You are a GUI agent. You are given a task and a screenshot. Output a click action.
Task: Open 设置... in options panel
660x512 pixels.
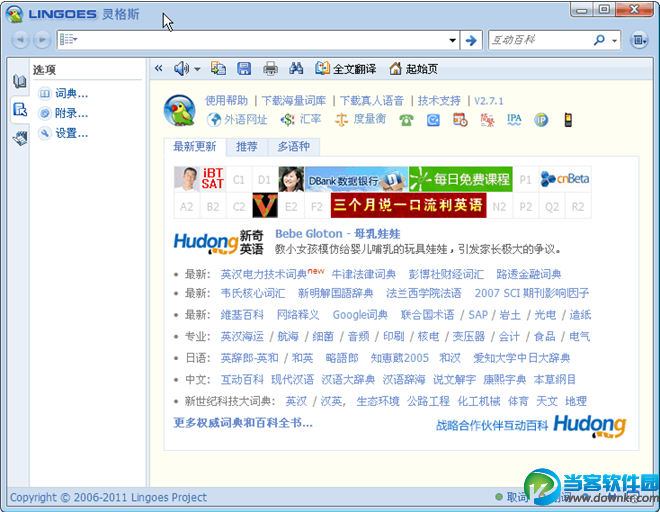[63, 133]
